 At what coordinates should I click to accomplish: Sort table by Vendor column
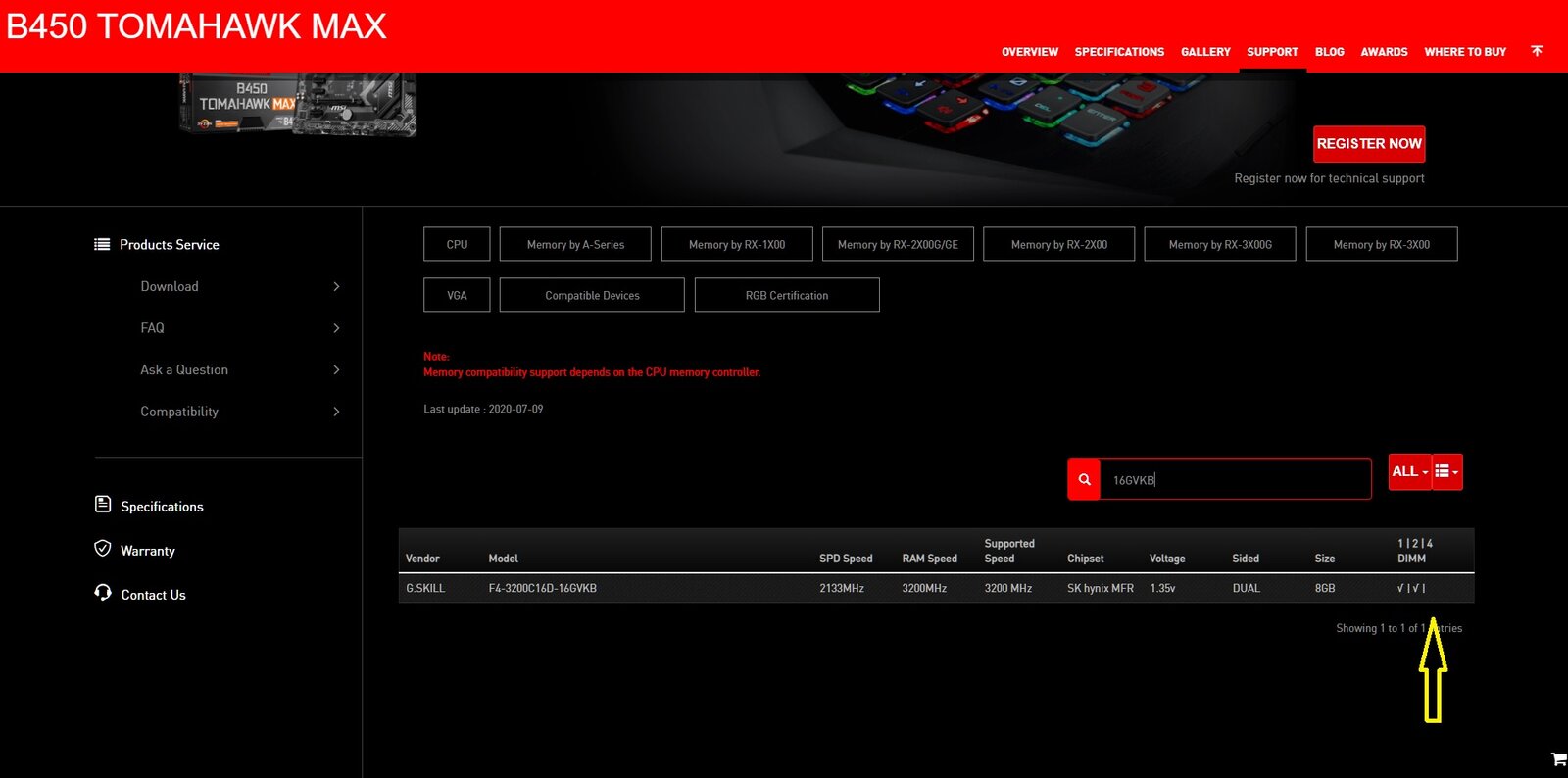[x=422, y=559]
